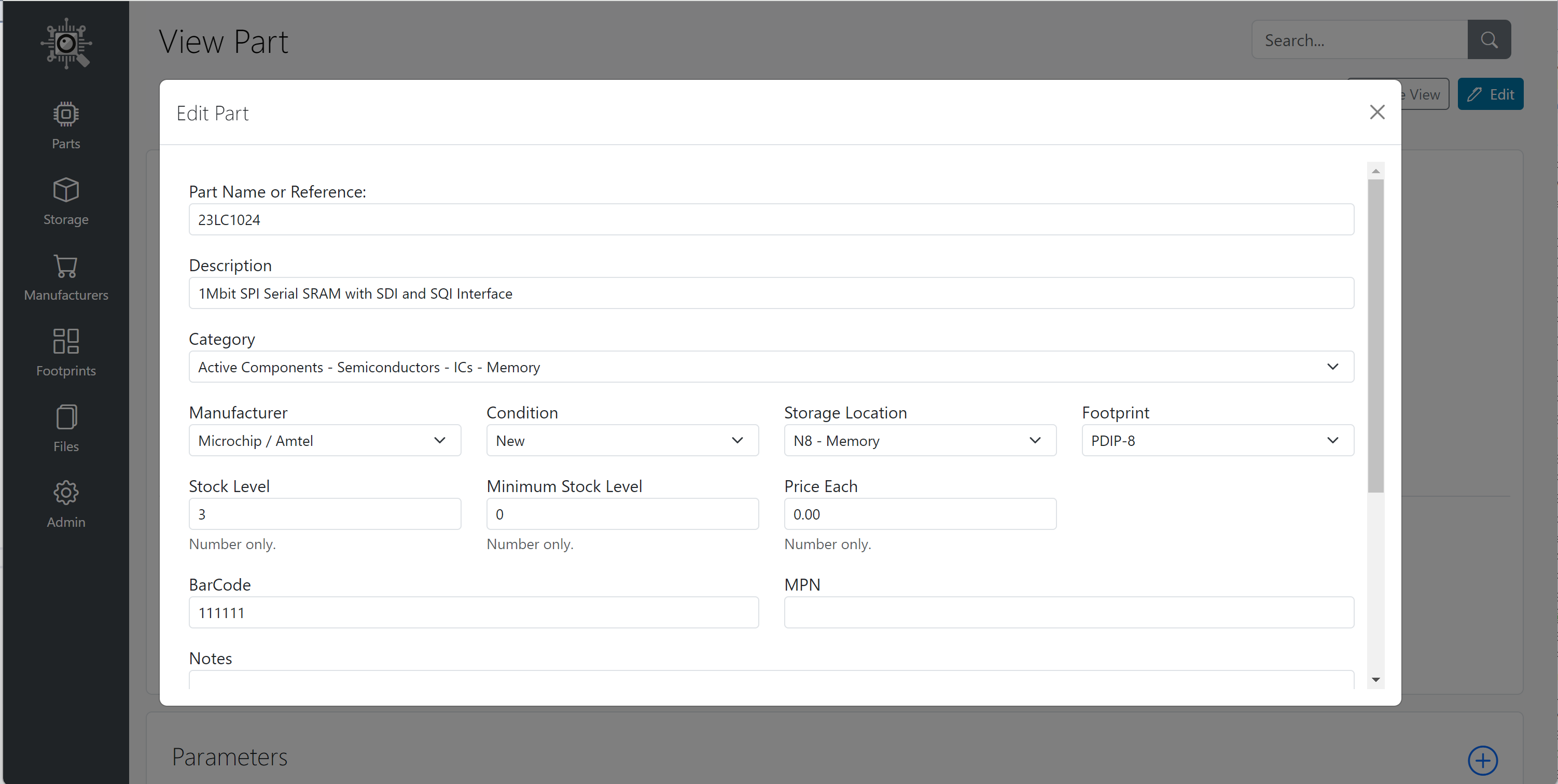Close the Edit Part dialog
The width and height of the screenshot is (1558, 784).
coord(1377,112)
